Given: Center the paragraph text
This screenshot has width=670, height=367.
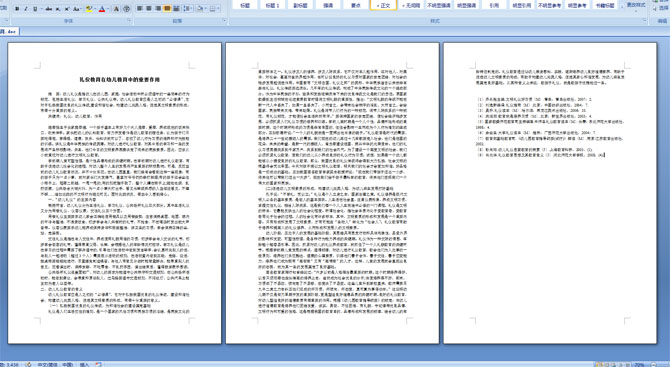Looking at the screenshot, I should click(149, 9).
